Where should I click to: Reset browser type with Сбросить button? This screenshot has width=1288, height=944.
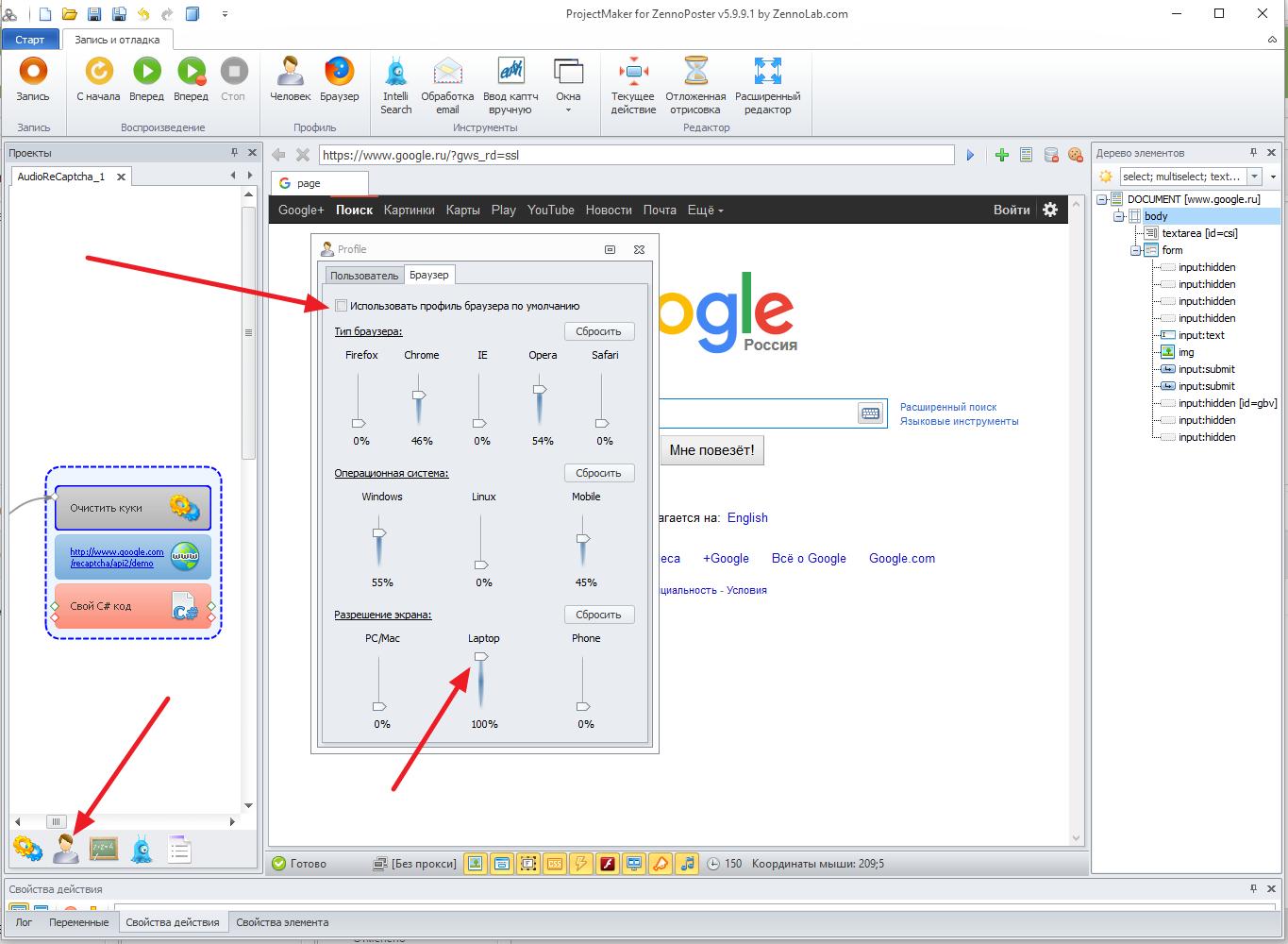pyautogui.click(x=599, y=331)
